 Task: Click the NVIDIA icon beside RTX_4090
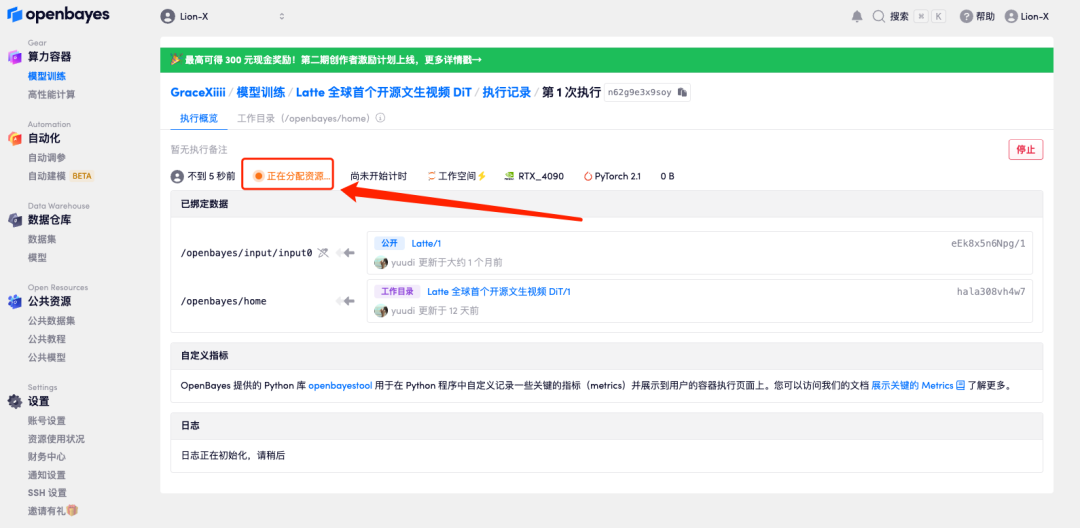point(509,176)
